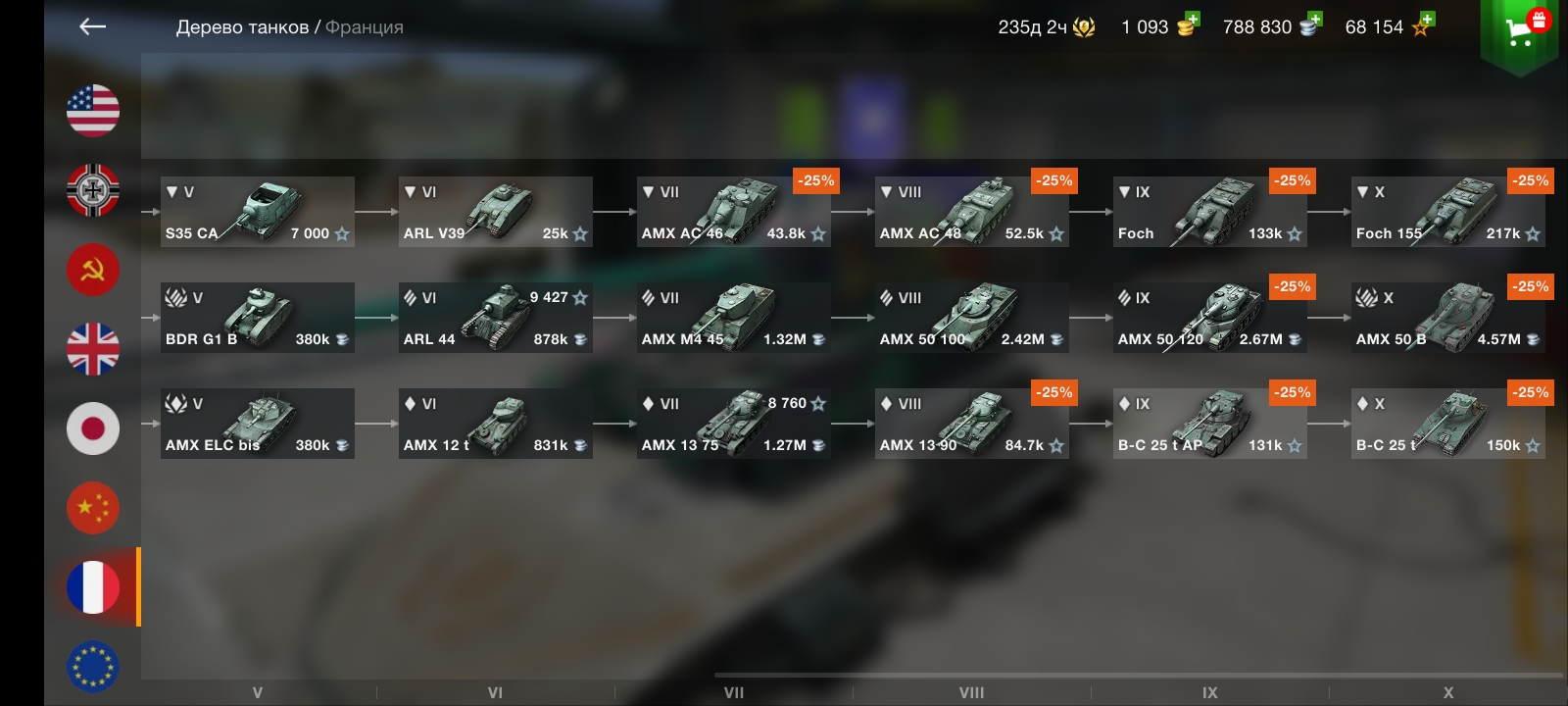
Task: Open the S35 CA tank card
Action: point(258,212)
